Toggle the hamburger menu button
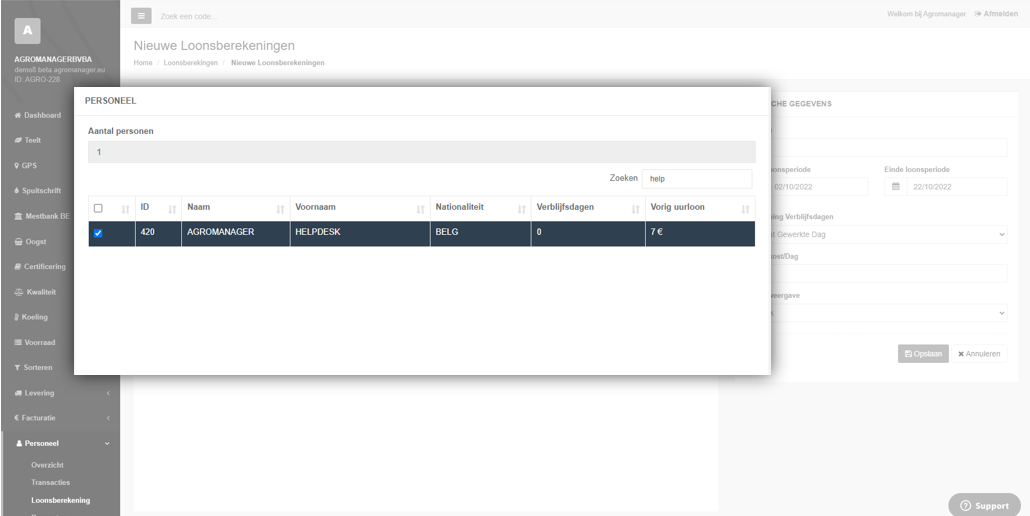1030x516 pixels. 141,16
